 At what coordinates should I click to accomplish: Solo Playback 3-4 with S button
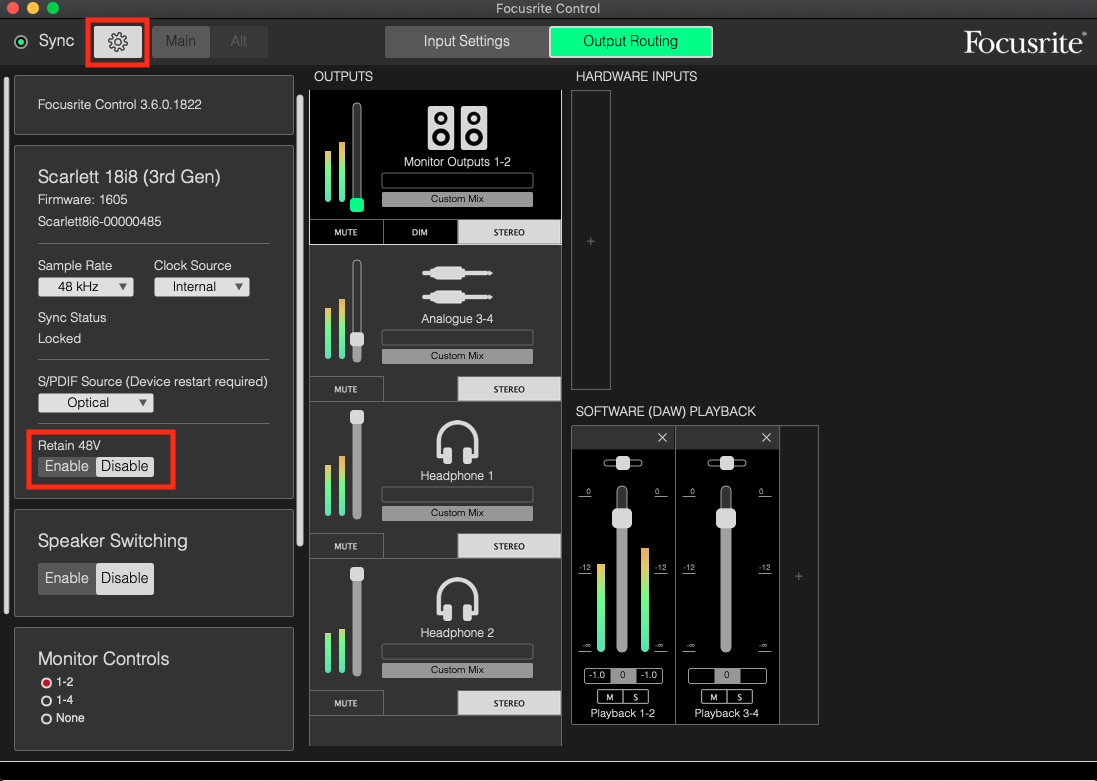[x=739, y=696]
